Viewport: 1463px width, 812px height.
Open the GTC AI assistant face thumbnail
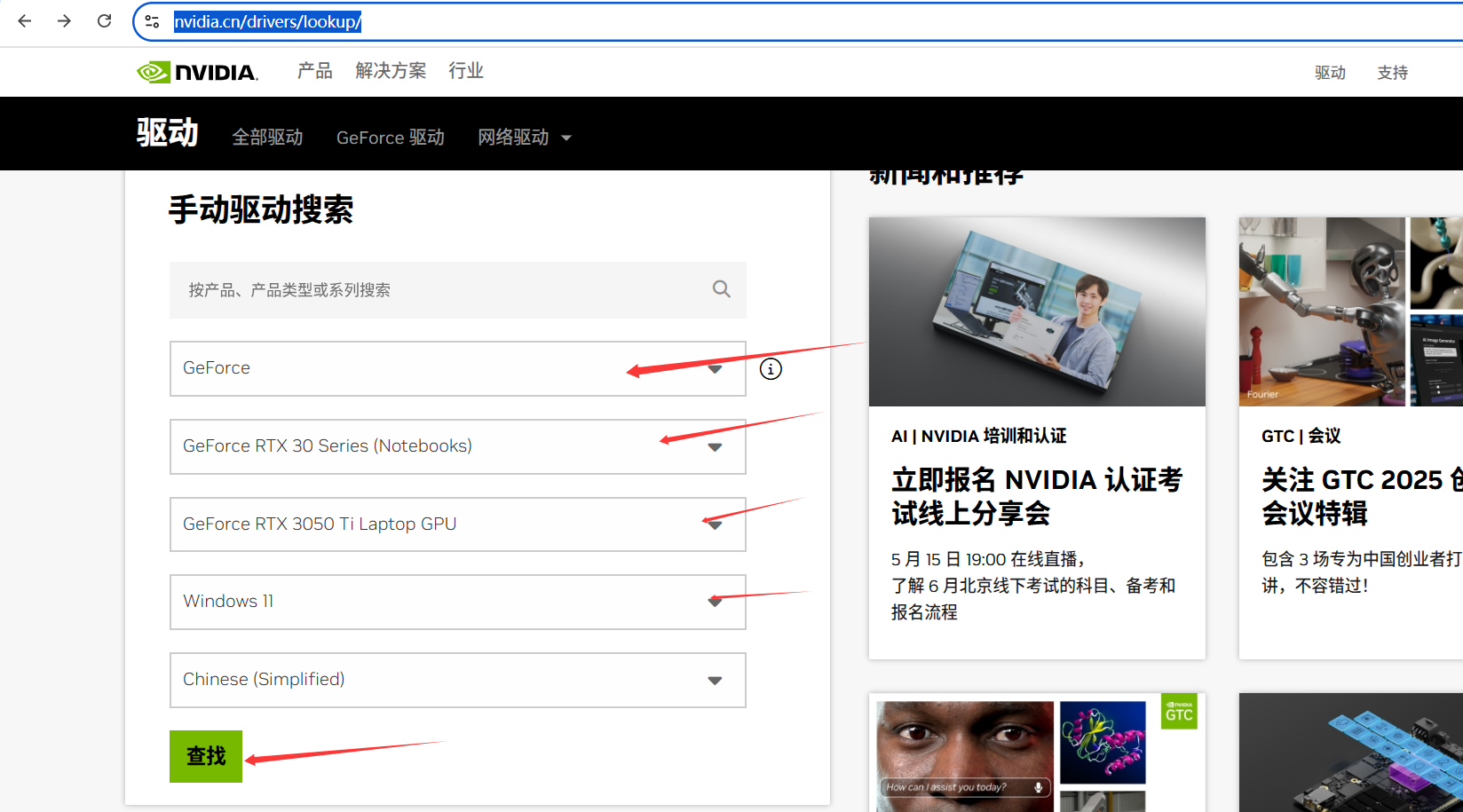pos(965,756)
